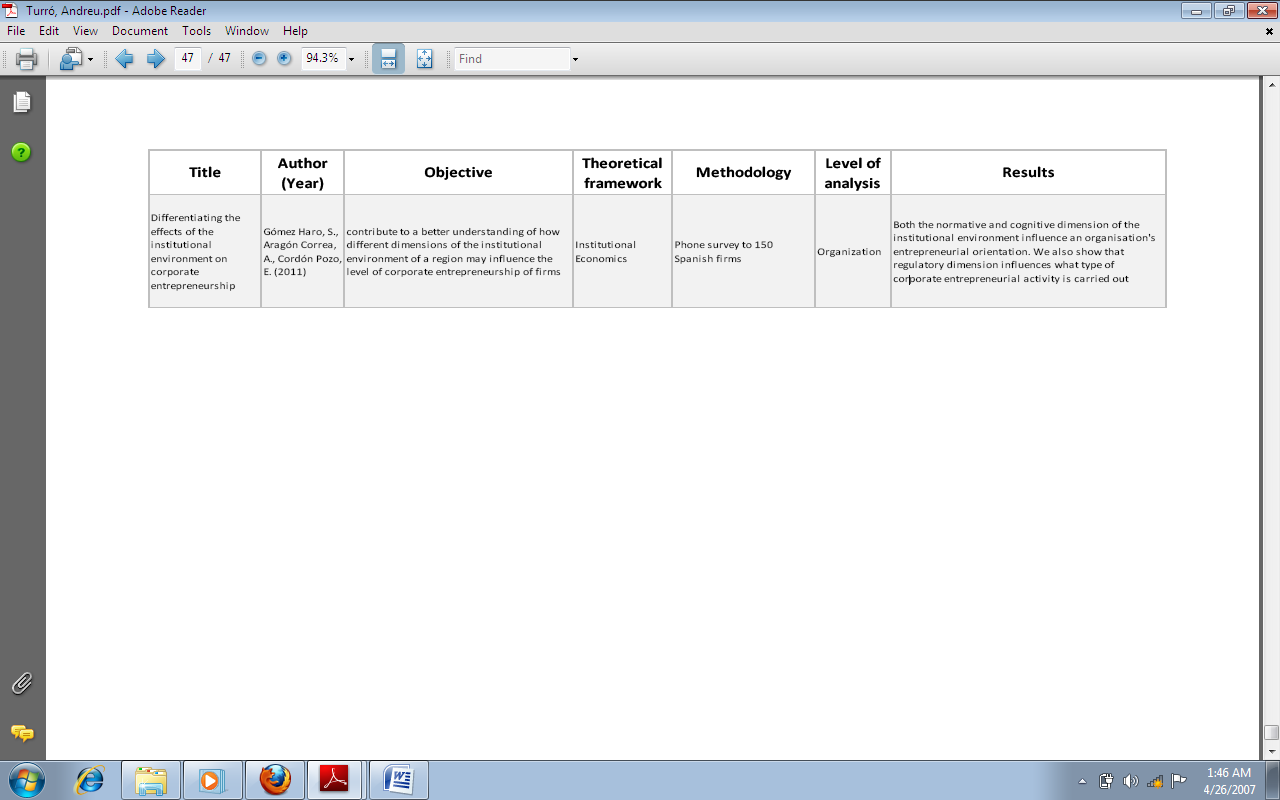Open the Tools menu
The height and width of the screenshot is (800, 1280).
coord(197,31)
